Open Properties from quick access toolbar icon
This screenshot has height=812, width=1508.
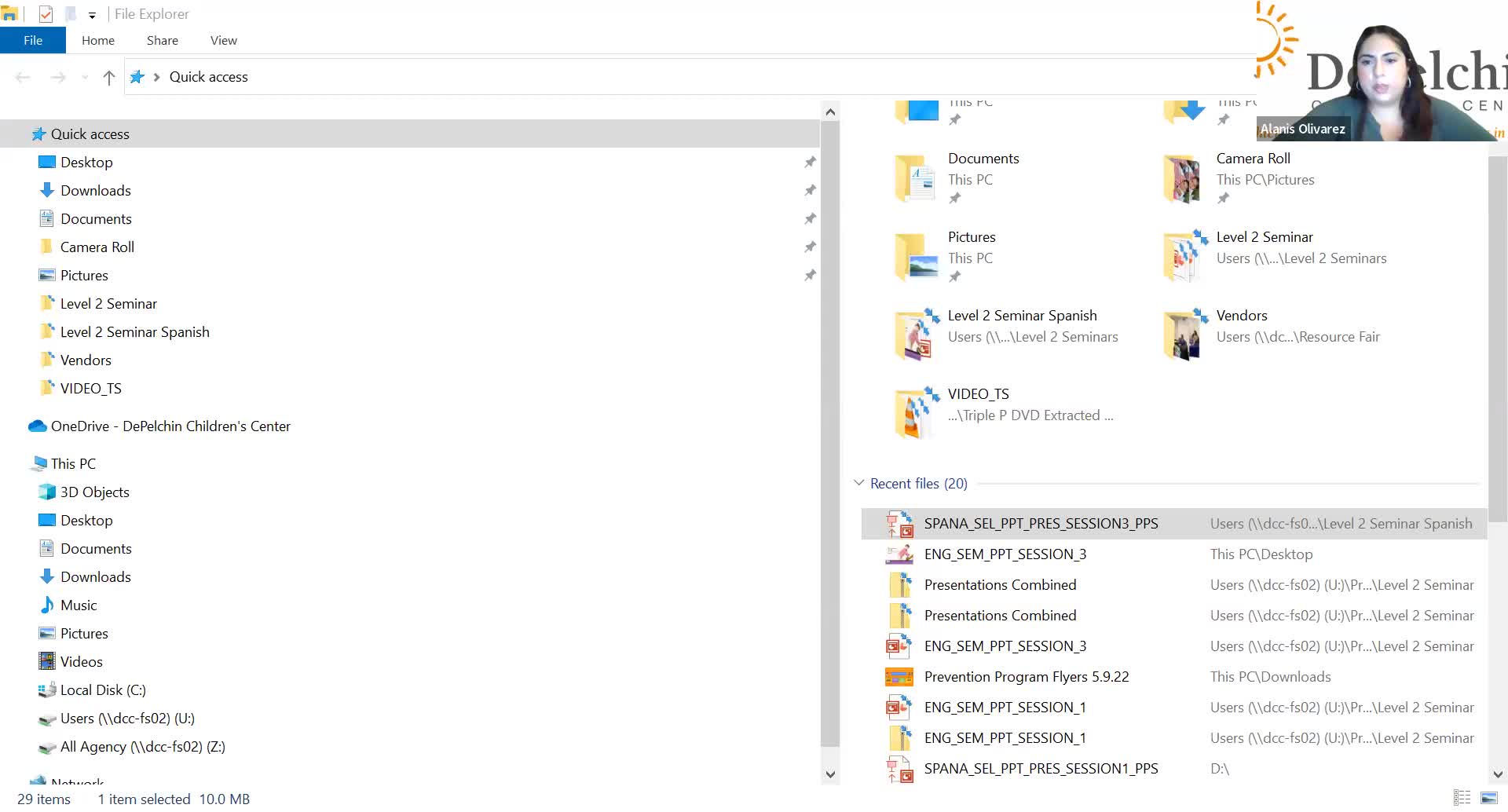click(x=46, y=13)
